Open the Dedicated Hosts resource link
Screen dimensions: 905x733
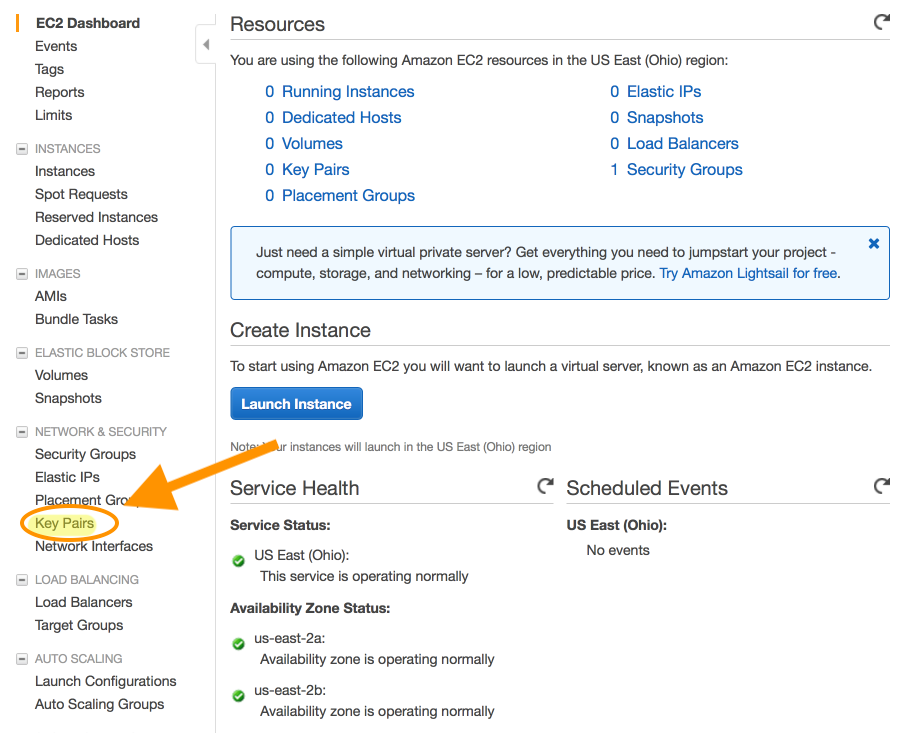pos(342,118)
